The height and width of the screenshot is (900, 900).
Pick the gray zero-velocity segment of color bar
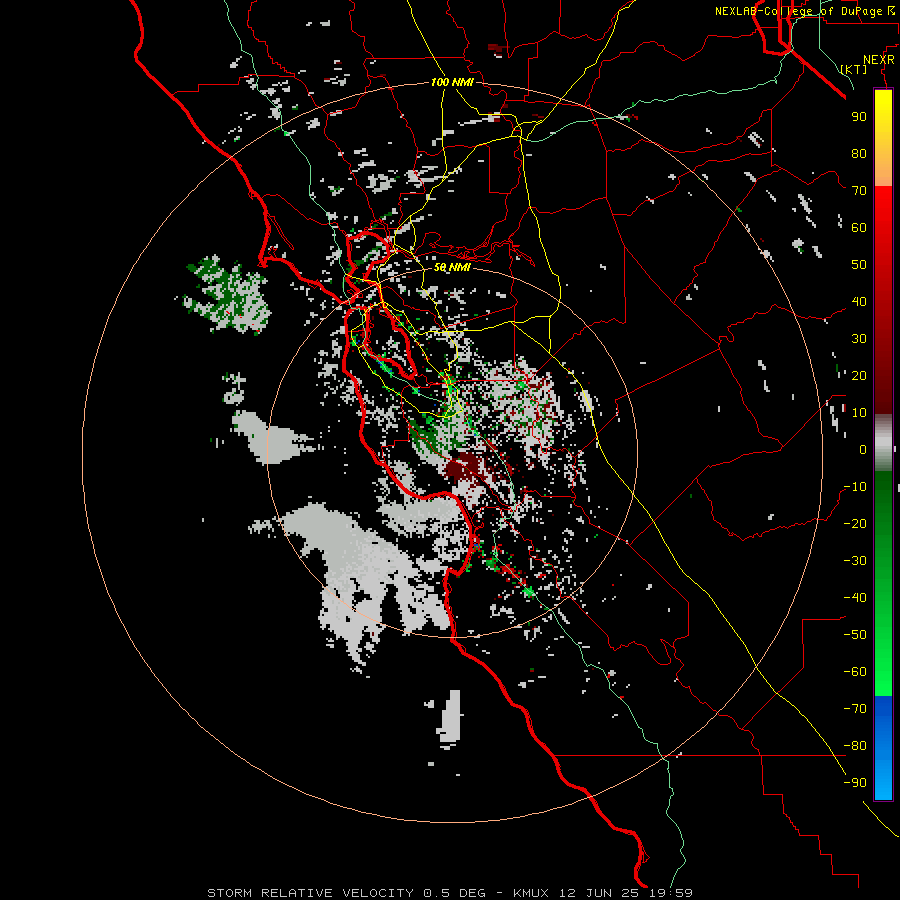point(883,442)
